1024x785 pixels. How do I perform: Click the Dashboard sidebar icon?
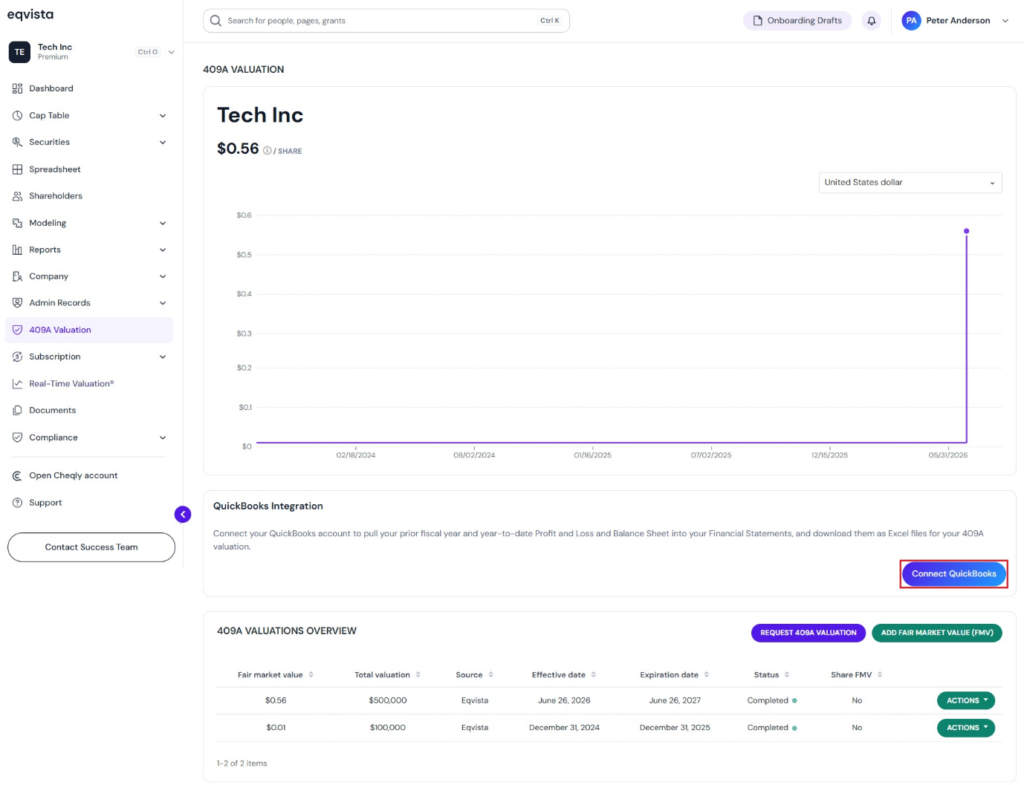click(17, 88)
